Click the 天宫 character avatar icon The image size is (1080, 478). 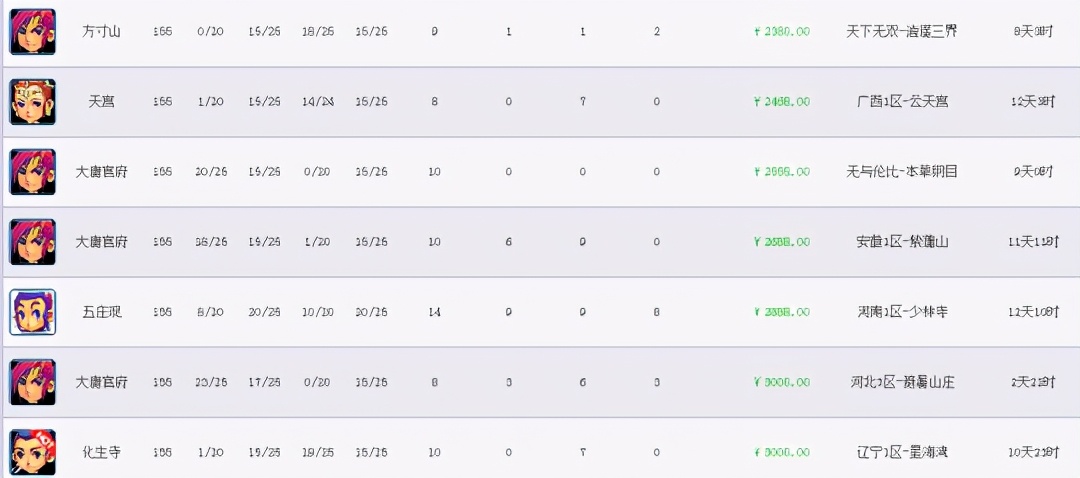pos(32,102)
